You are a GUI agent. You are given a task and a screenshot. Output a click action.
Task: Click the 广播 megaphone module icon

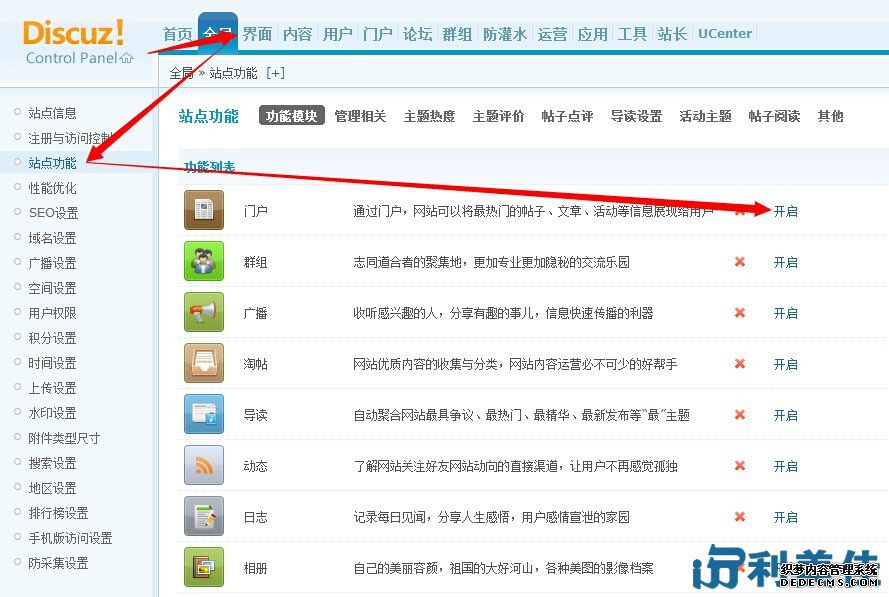(204, 313)
